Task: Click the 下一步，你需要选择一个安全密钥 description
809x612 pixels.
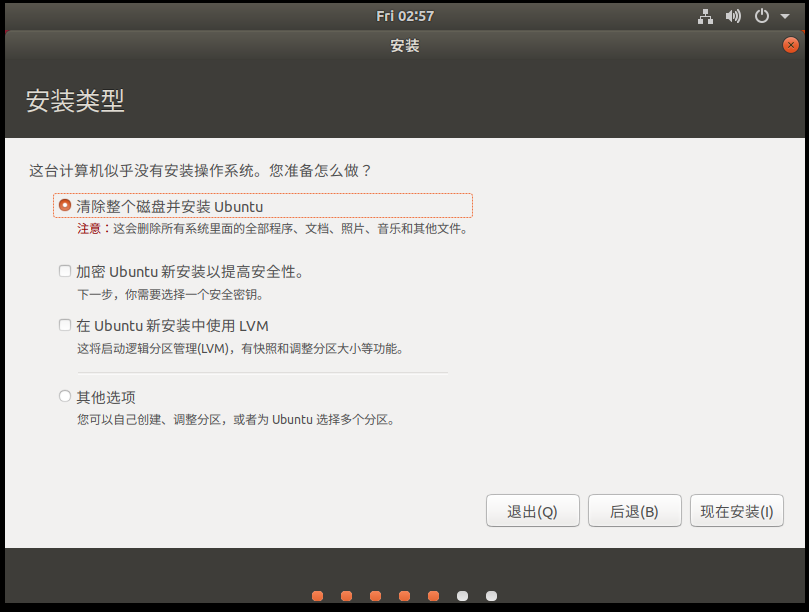Action: (170, 295)
